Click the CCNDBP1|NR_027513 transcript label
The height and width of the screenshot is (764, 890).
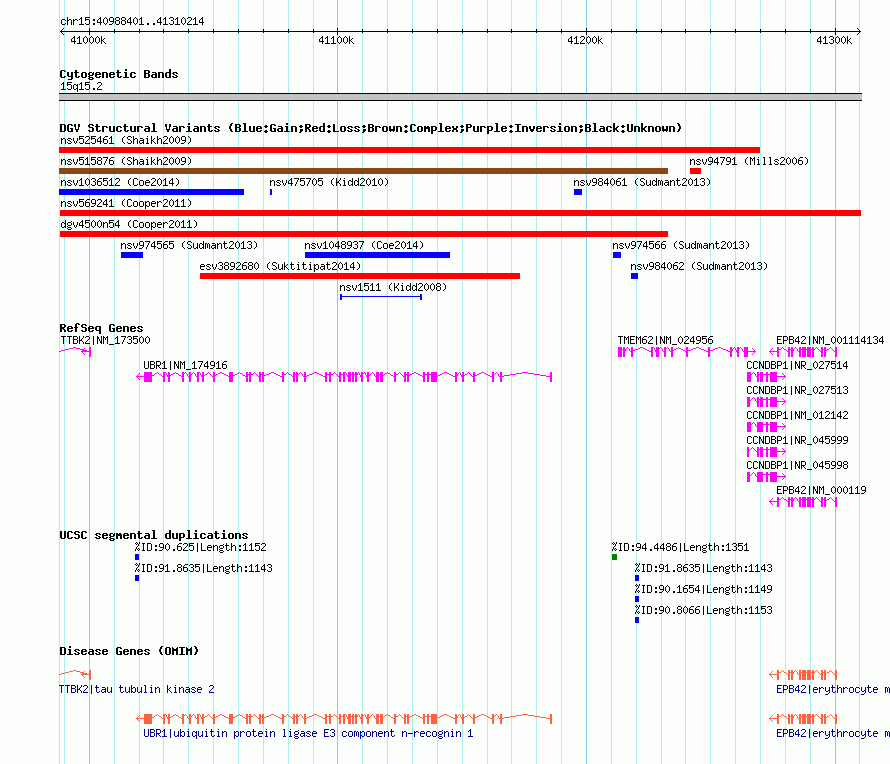click(x=797, y=391)
